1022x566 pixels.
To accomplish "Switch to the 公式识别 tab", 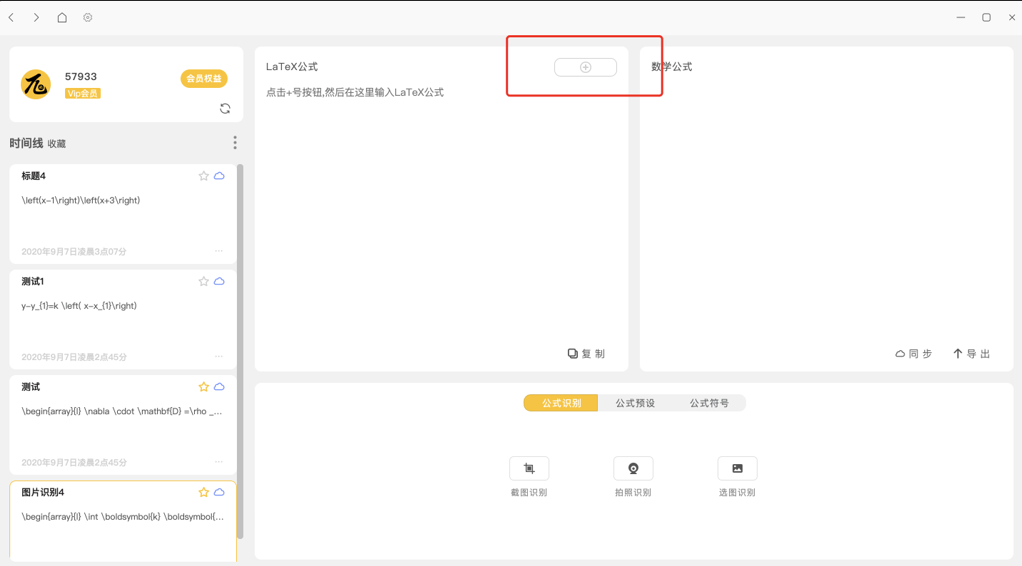I will (561, 404).
